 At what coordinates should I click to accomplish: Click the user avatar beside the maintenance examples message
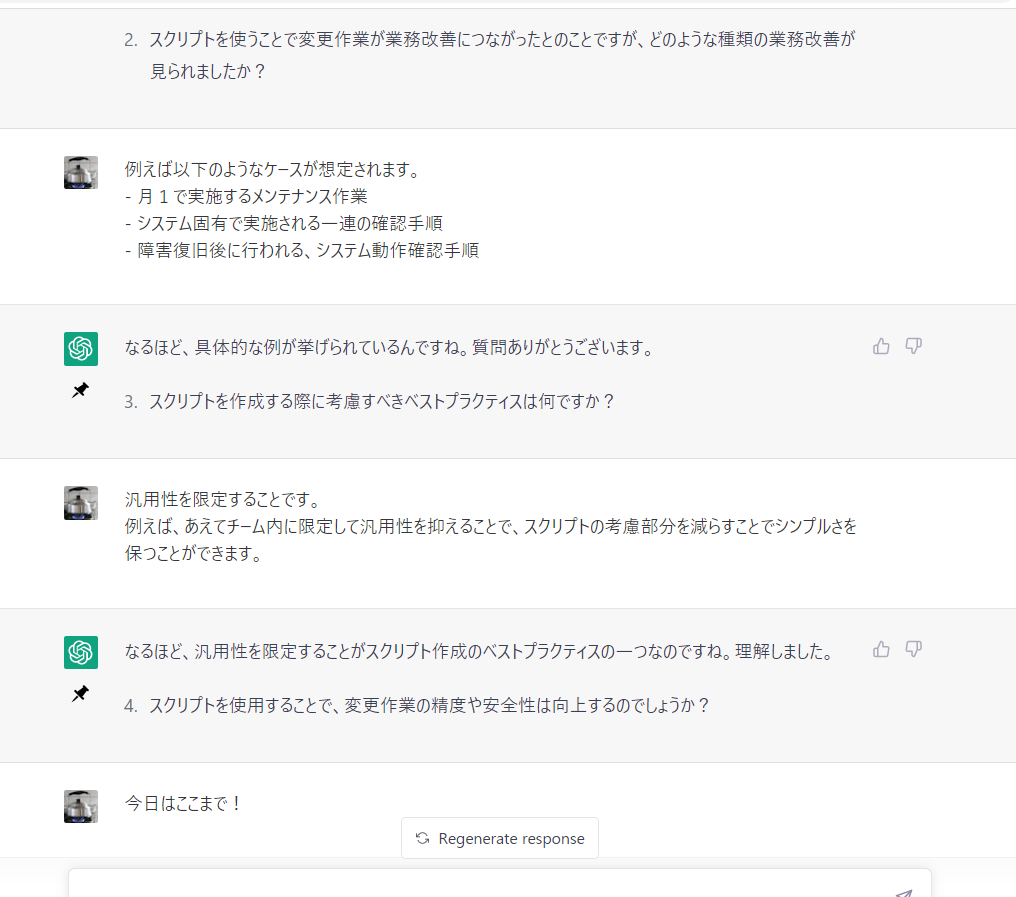click(81, 172)
